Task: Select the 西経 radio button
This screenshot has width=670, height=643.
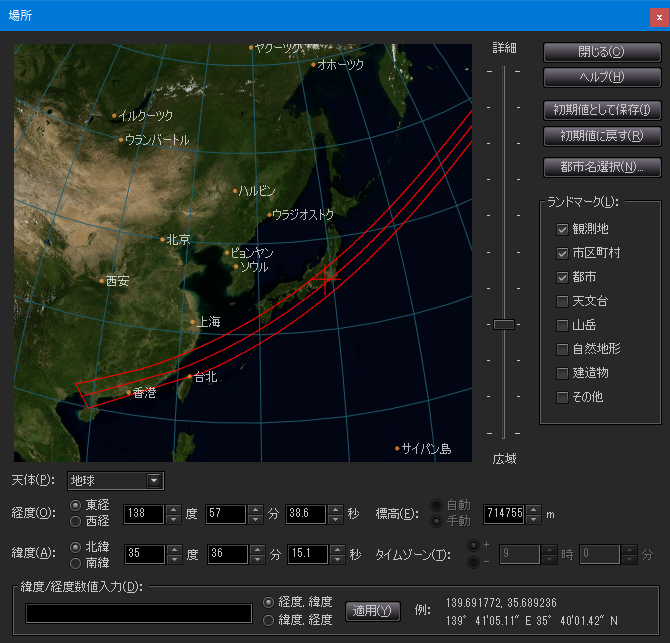Action: tap(76, 521)
